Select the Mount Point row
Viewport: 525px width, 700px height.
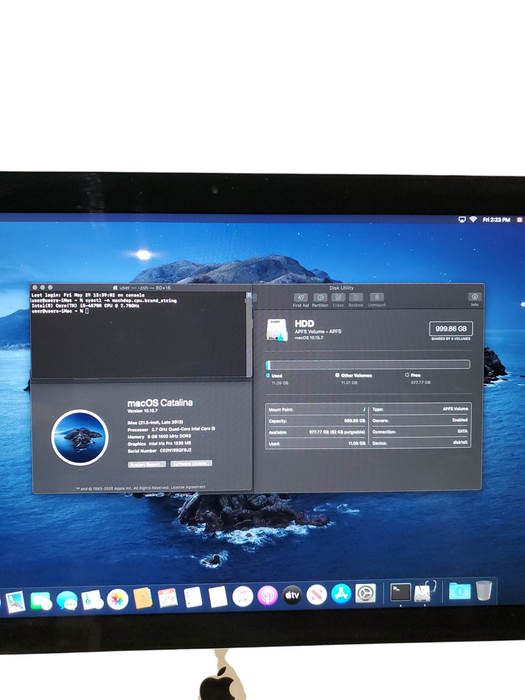[x=317, y=409]
